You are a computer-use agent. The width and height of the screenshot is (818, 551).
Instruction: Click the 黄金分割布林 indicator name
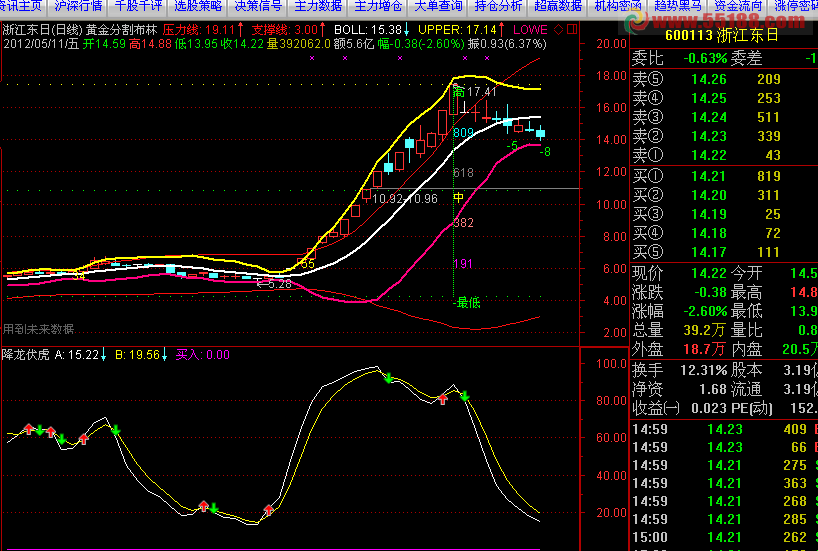tap(121, 30)
